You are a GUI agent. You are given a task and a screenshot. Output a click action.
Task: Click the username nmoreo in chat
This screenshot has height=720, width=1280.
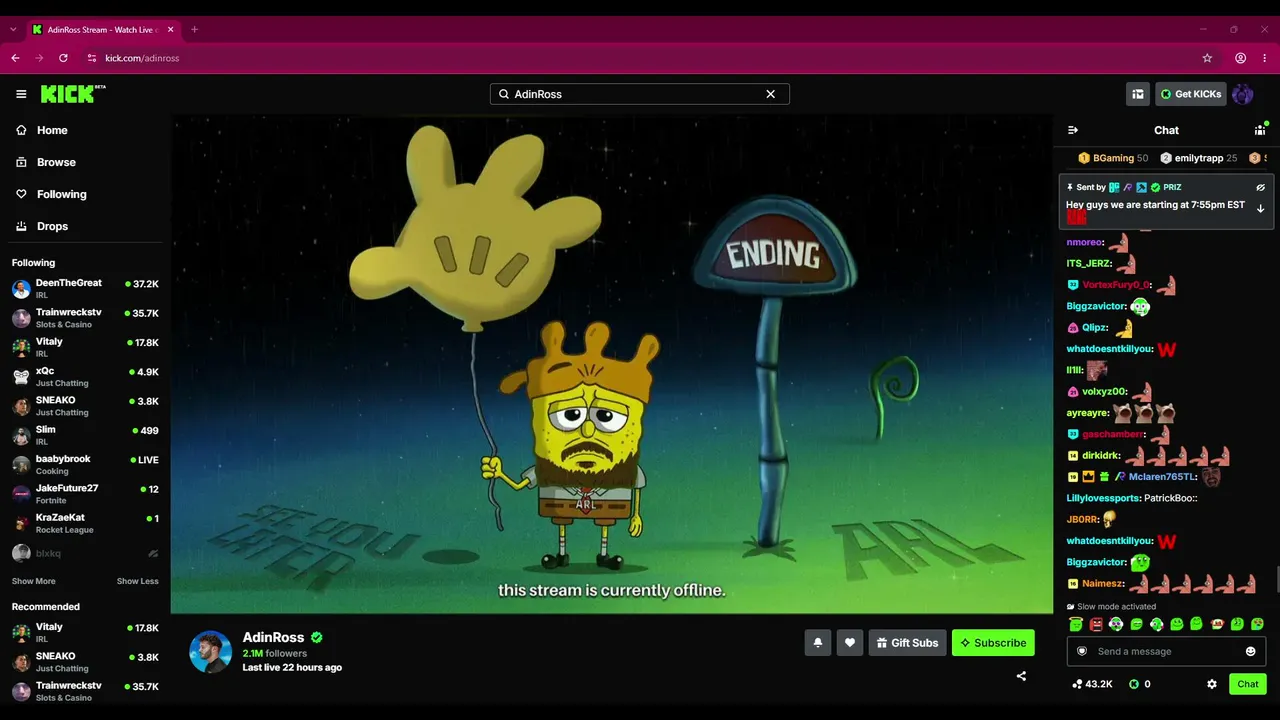1084,242
